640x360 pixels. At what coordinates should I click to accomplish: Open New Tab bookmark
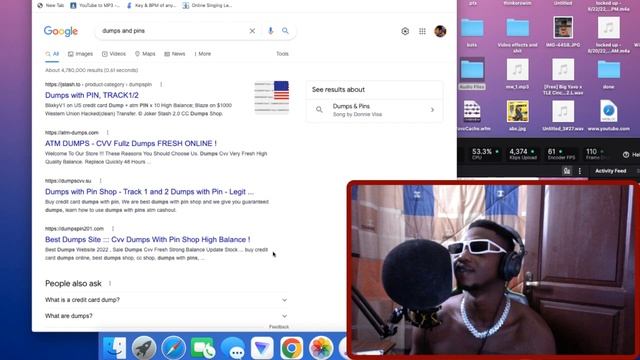[x=50, y=5]
